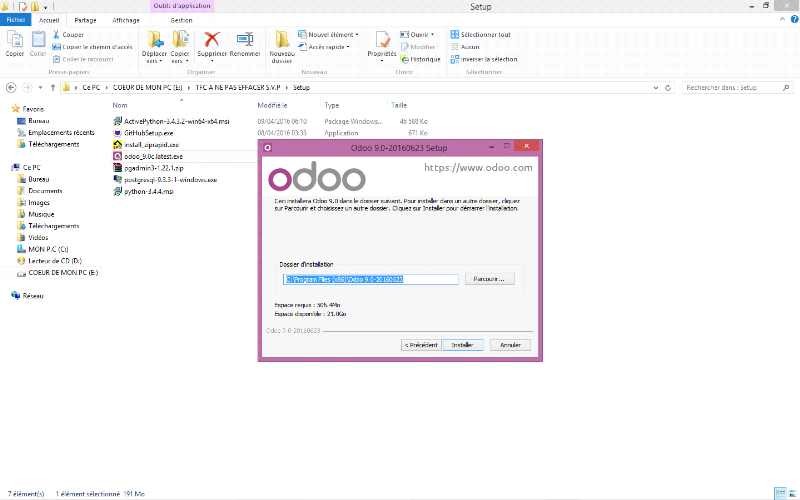The width and height of the screenshot is (800, 500).
Task: Click the Installer button
Action: pos(462,345)
